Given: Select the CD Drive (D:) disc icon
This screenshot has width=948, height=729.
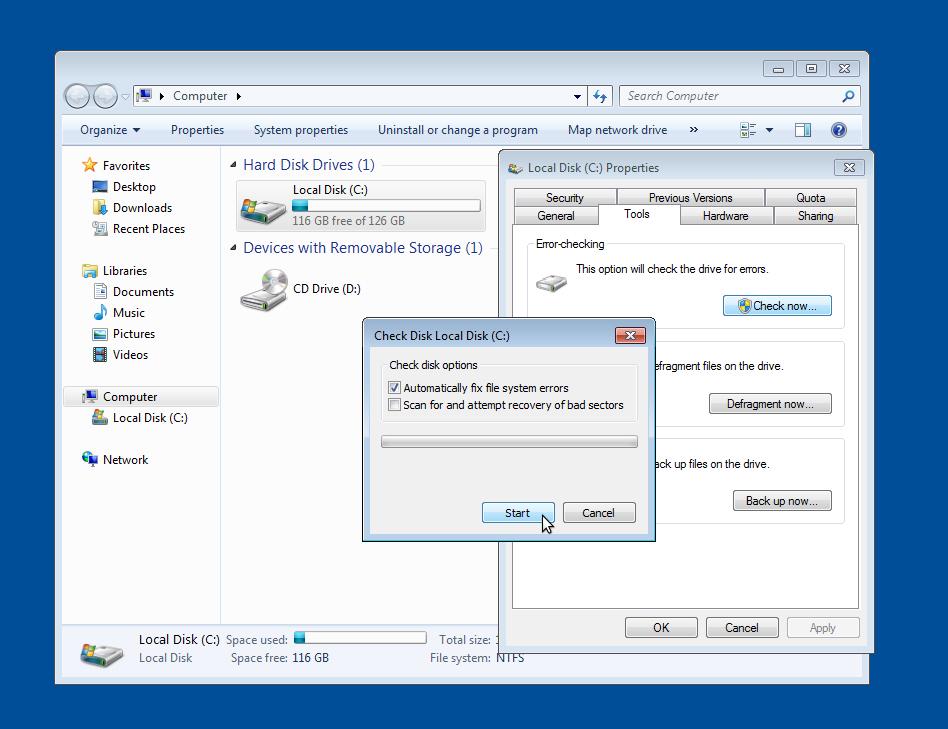Looking at the screenshot, I should click(x=264, y=290).
